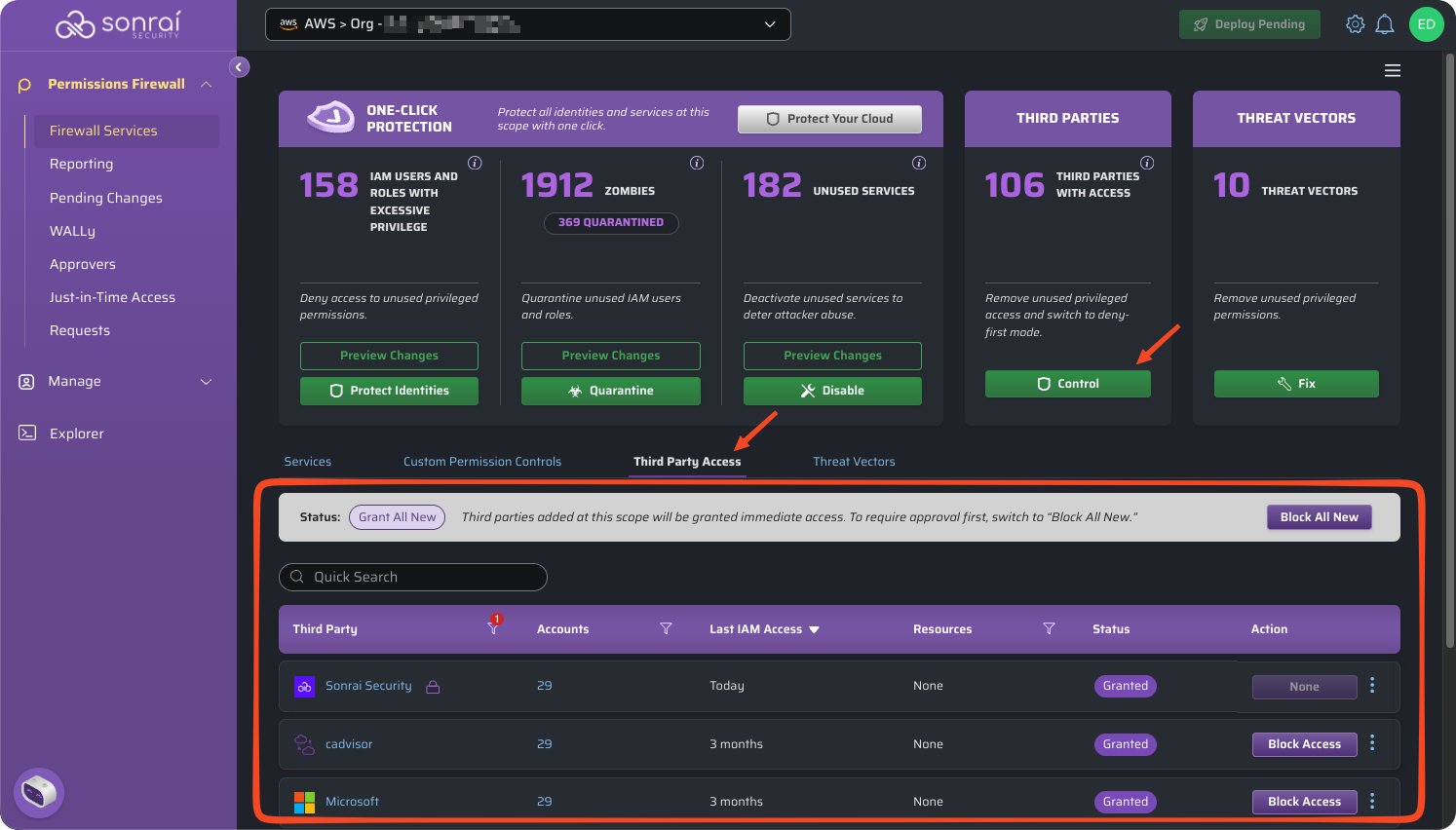Image resolution: width=1456 pixels, height=830 pixels.
Task: Toggle the Grant All New status pill
Action: click(397, 517)
